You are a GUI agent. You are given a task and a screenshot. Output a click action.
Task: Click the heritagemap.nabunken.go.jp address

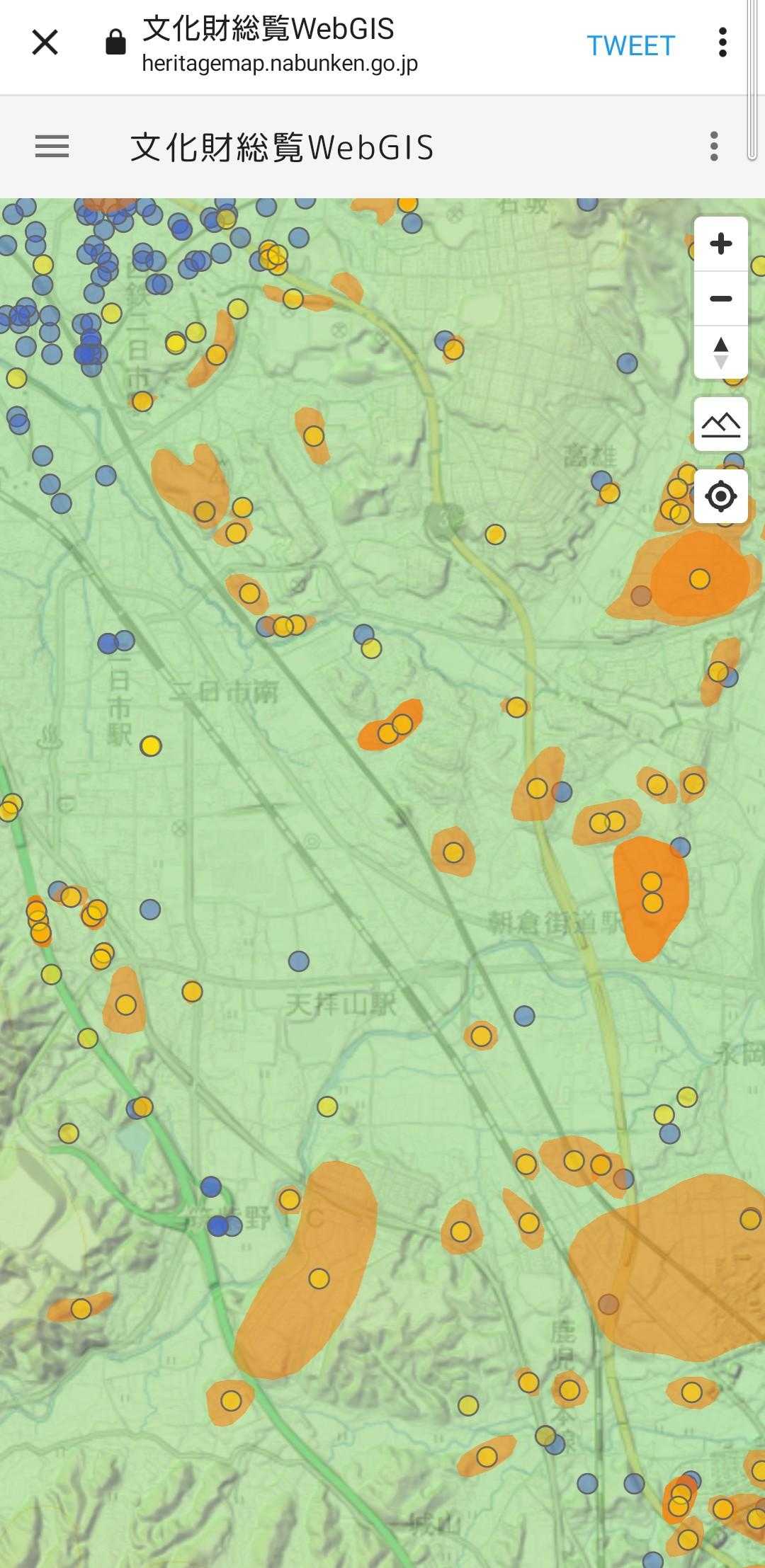point(280,64)
